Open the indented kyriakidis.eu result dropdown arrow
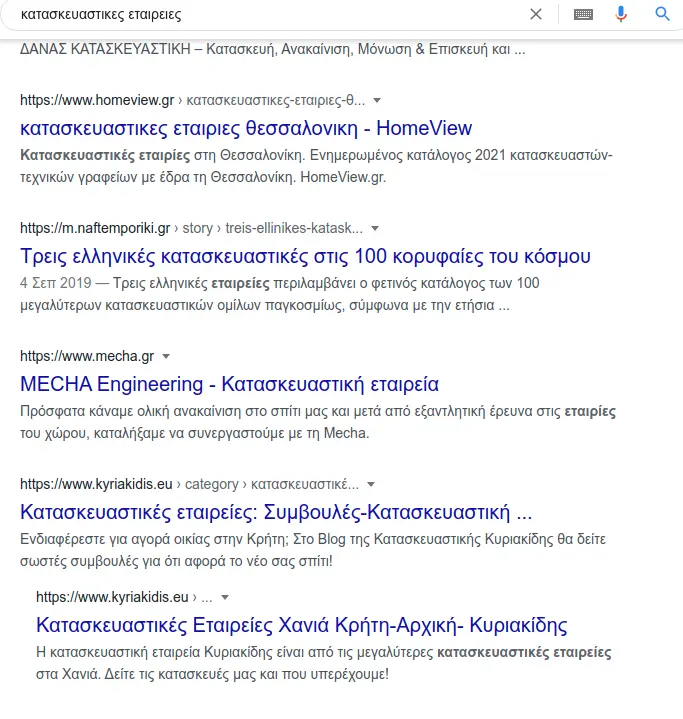 point(226,597)
